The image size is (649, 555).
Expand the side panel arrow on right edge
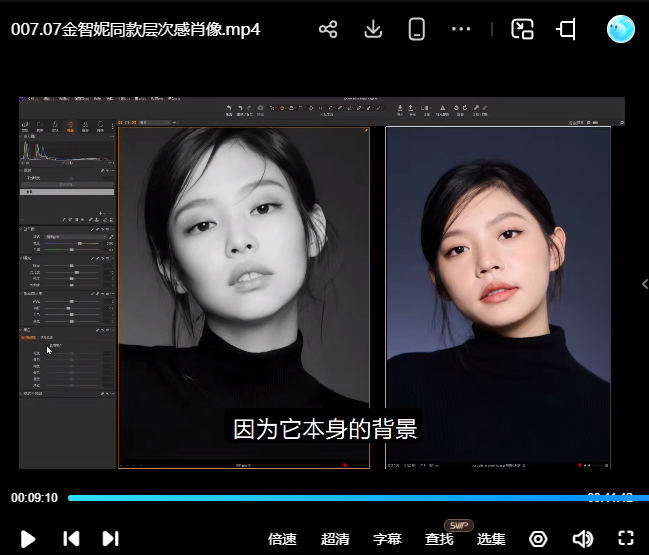click(643, 284)
